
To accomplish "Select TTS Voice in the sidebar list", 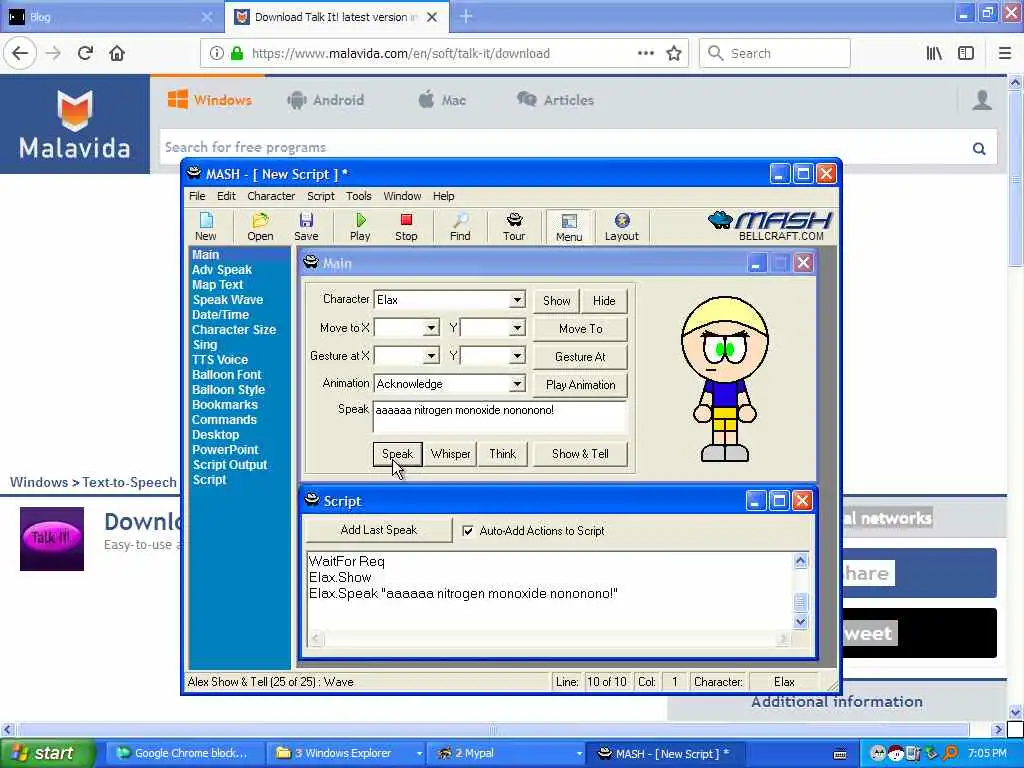I will [x=220, y=360].
